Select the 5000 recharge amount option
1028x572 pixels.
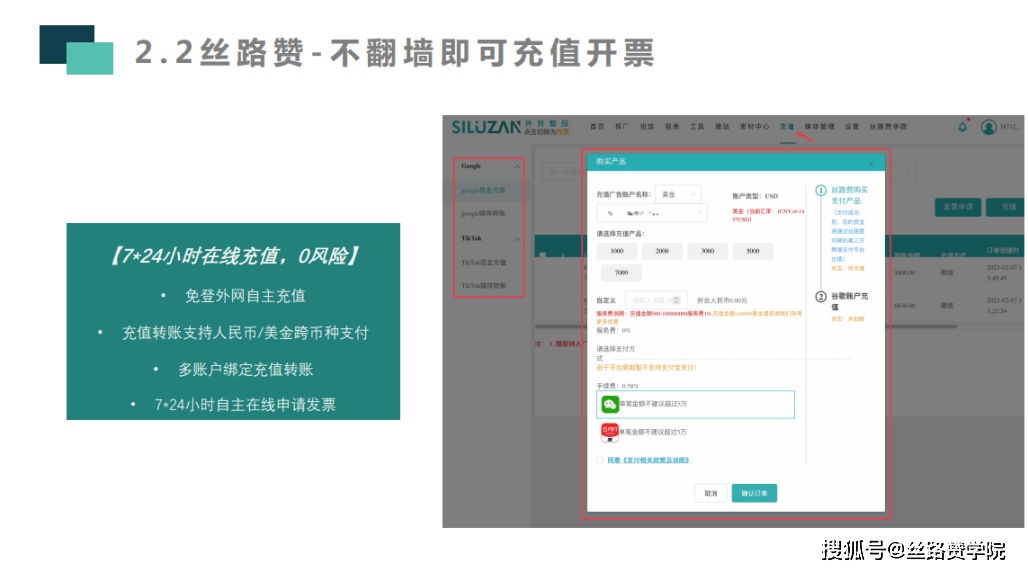(752, 252)
